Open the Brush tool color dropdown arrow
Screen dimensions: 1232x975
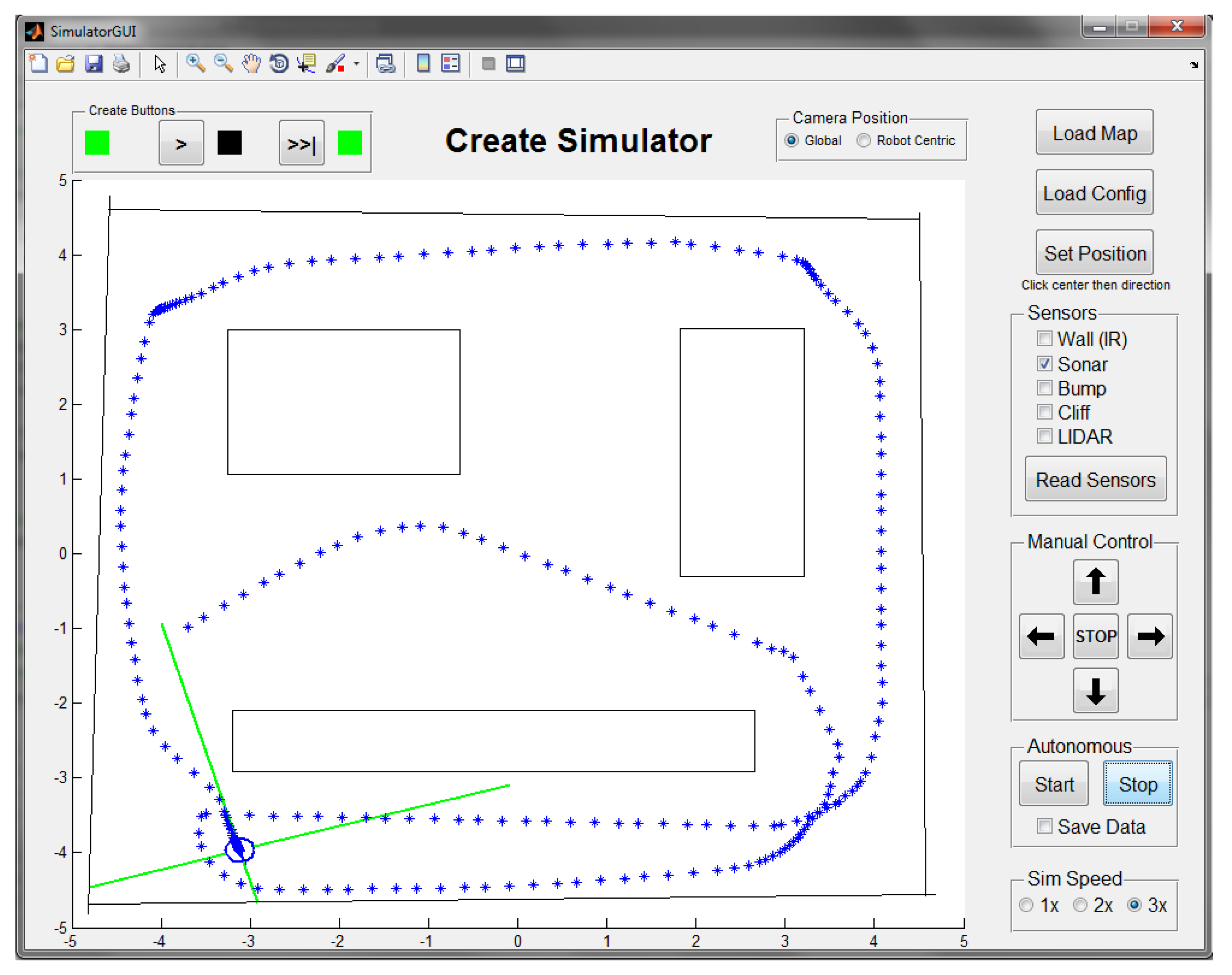click(x=356, y=64)
